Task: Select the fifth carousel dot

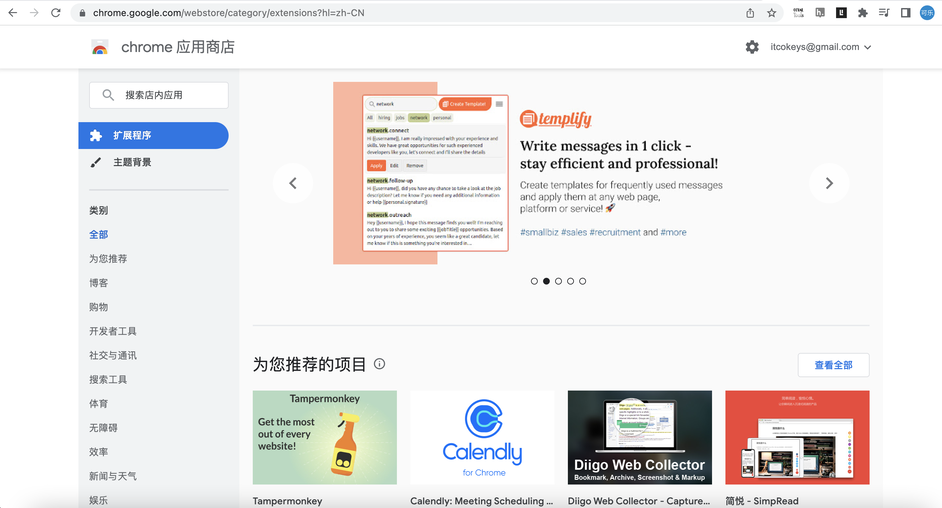Action: [583, 281]
